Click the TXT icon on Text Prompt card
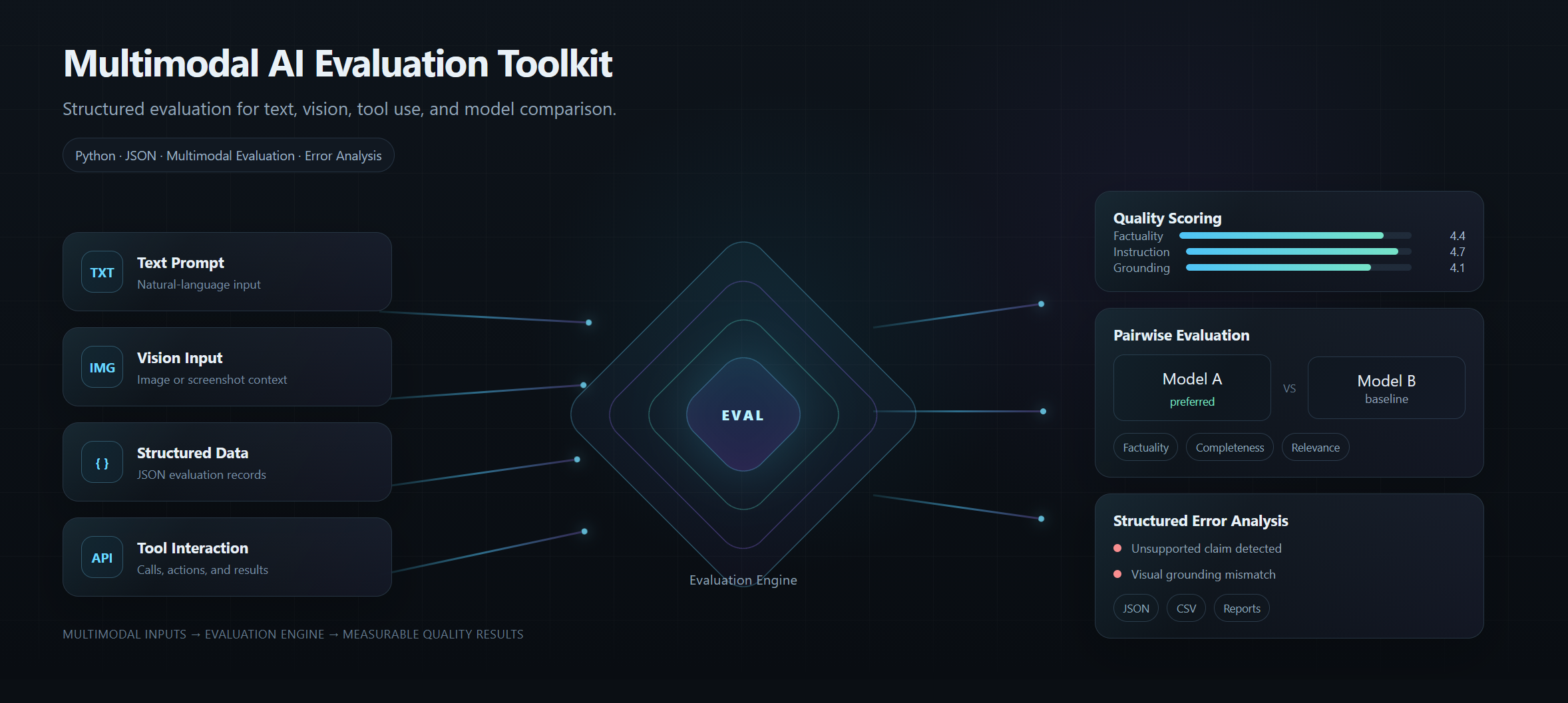1568x703 pixels. (102, 272)
